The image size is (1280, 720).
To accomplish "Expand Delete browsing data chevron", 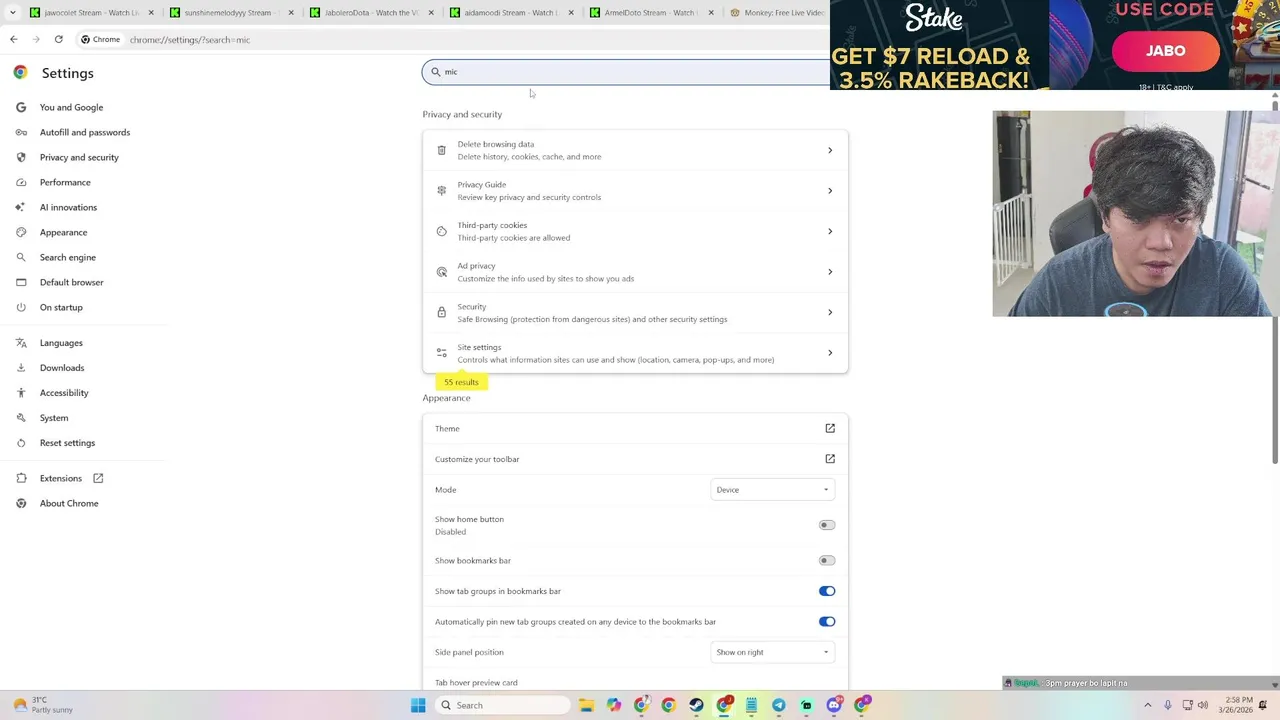I will click(x=830, y=150).
